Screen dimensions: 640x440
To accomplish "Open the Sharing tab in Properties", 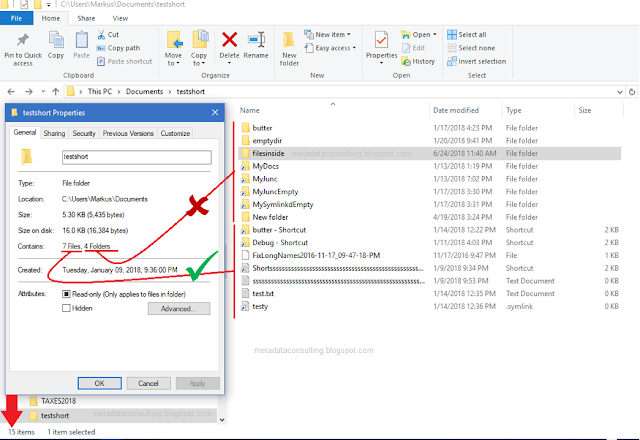I will 54,133.
